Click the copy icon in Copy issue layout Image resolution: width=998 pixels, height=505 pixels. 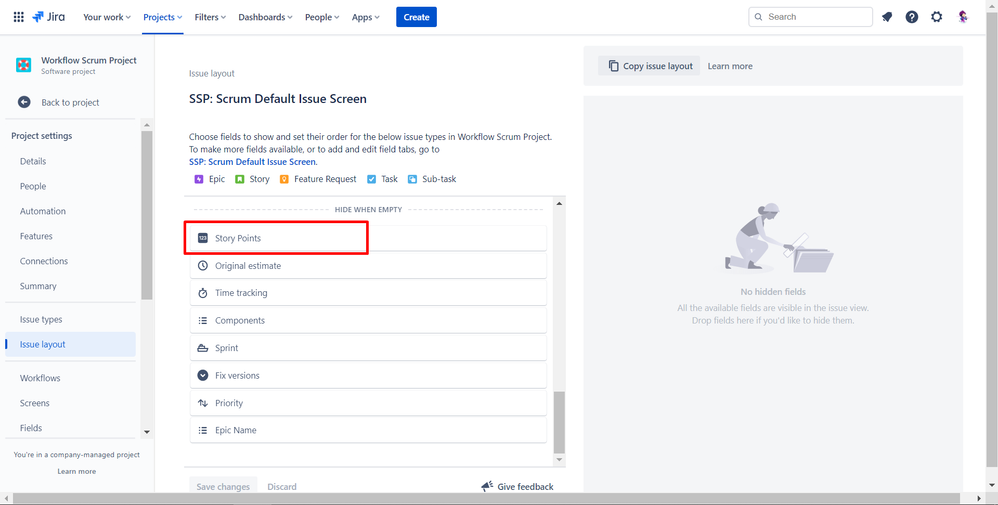(613, 66)
